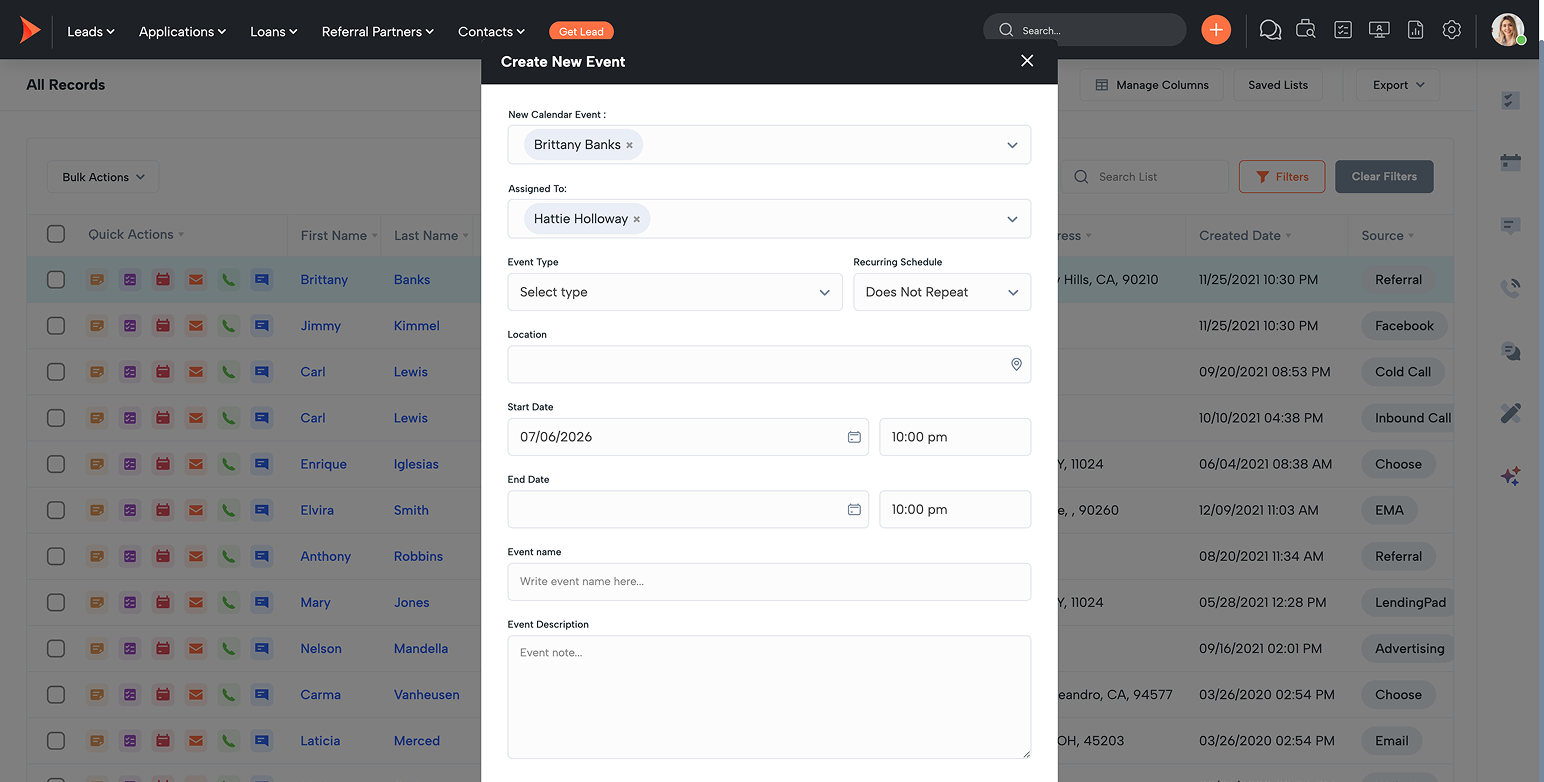Open chat bubbles panel in right sidebar

point(1511,351)
